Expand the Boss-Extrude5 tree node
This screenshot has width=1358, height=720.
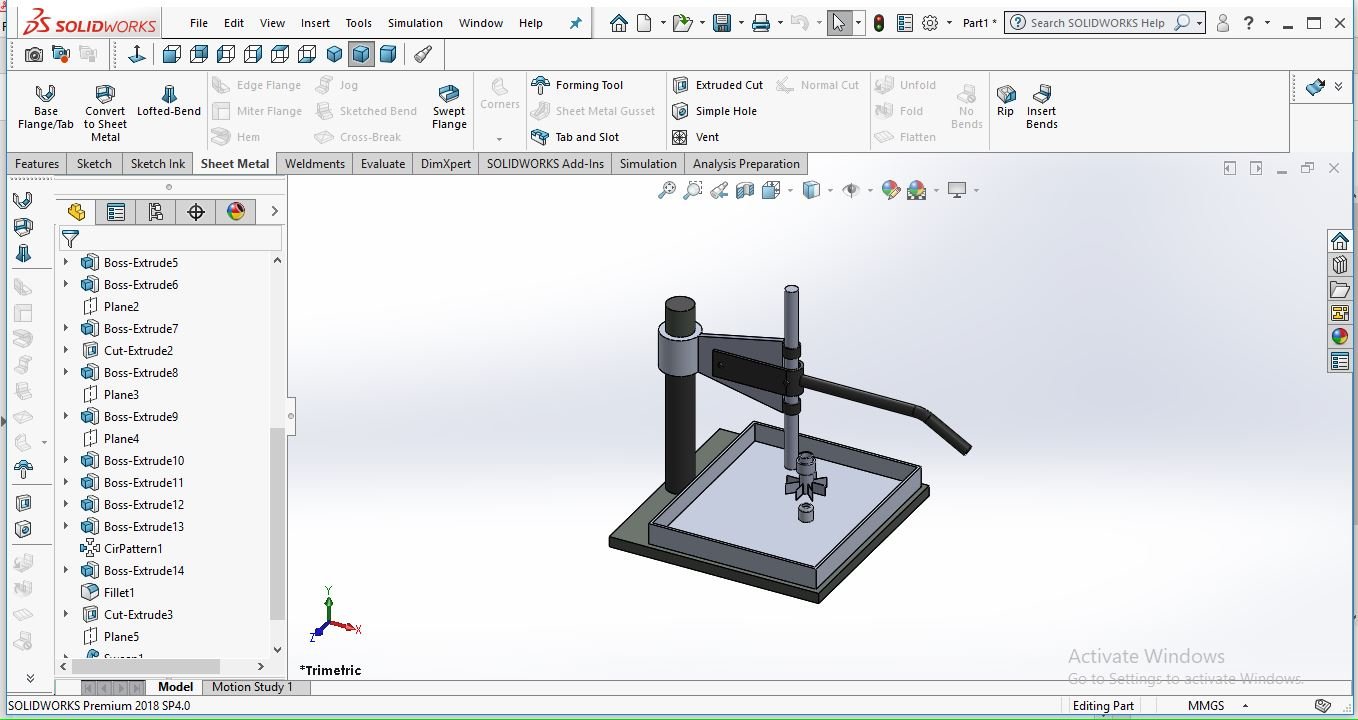click(x=66, y=260)
